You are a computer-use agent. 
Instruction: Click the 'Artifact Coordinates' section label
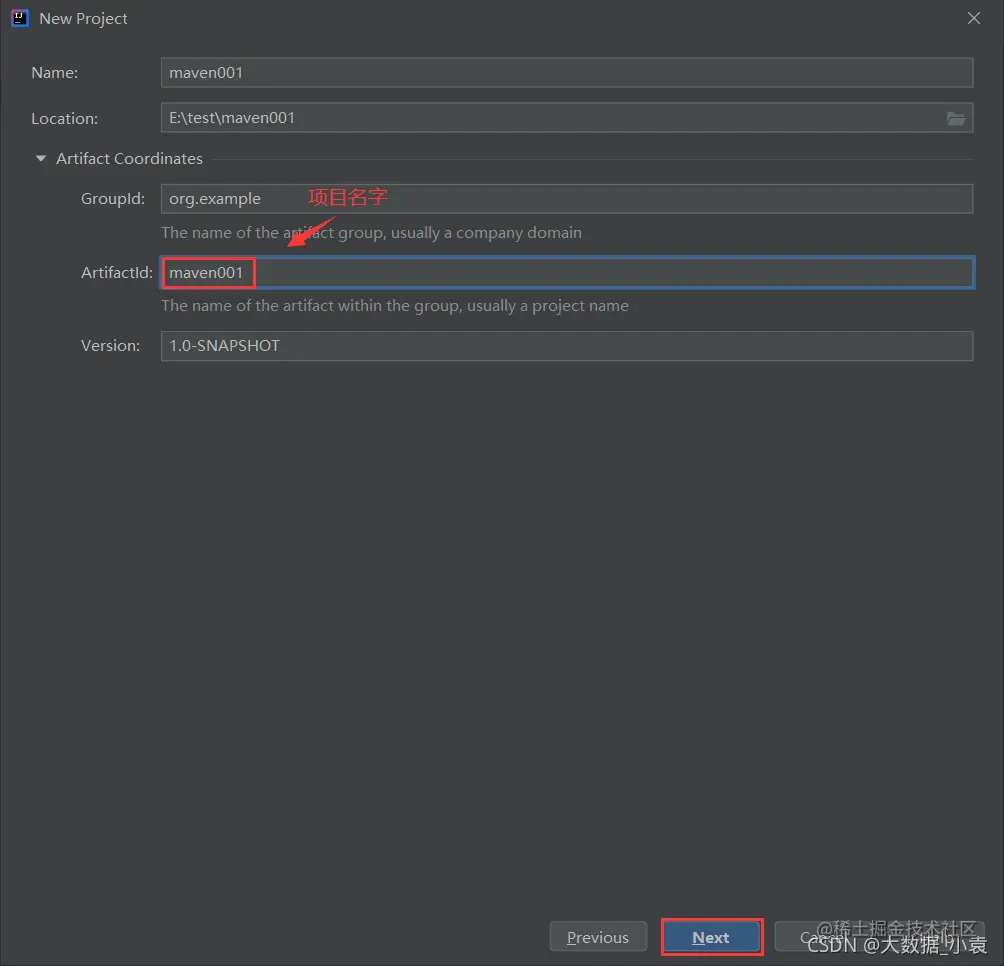tap(129, 158)
